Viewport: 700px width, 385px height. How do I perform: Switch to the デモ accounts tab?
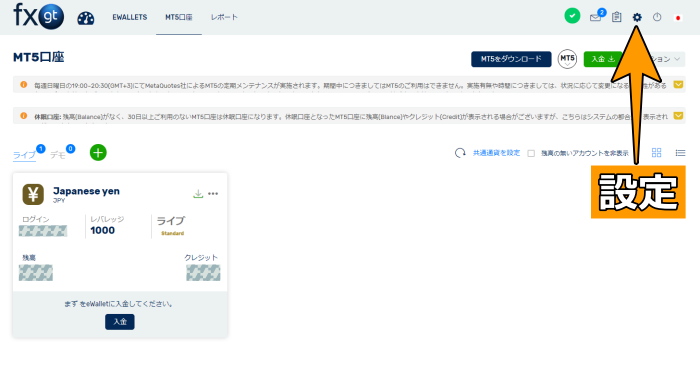click(58, 155)
